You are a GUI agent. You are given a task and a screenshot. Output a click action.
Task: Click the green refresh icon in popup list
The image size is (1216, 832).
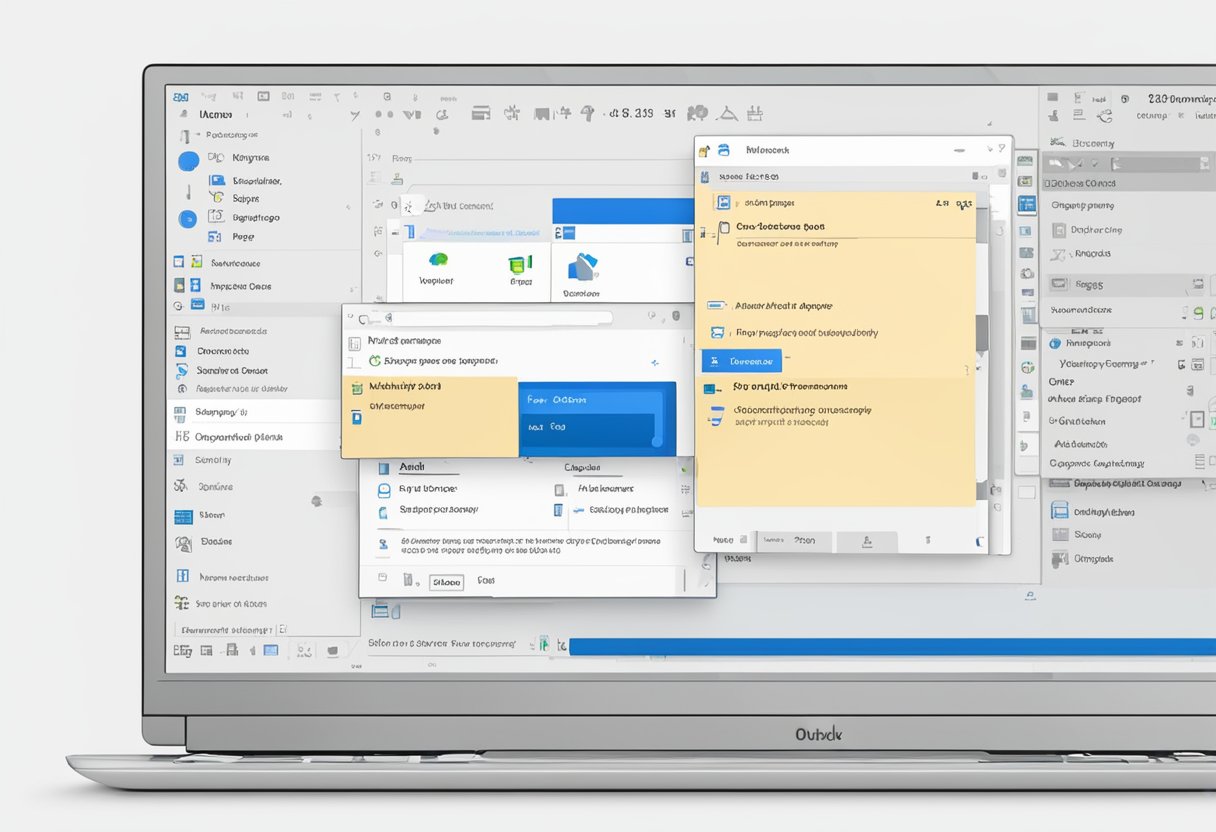tap(375, 361)
